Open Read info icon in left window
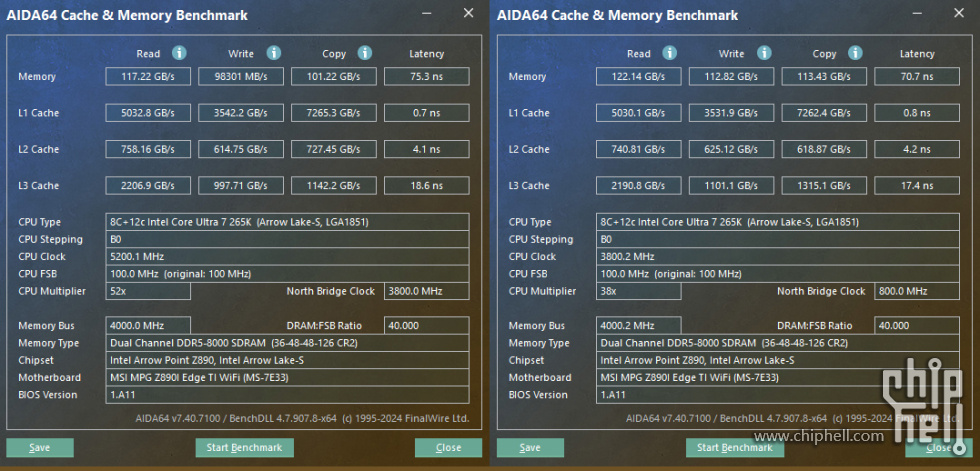Viewport: 980px width, 471px height. pos(179,53)
